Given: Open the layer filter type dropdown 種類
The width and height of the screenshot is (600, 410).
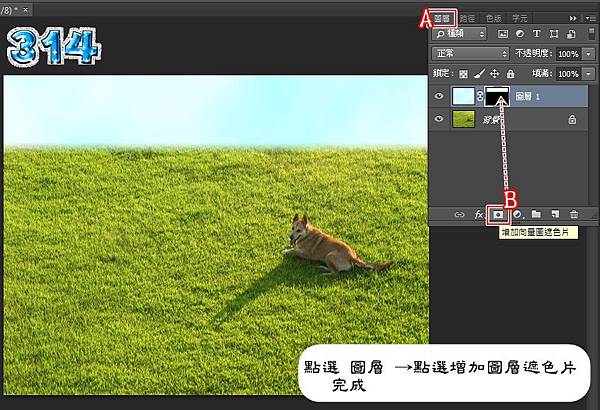Looking at the screenshot, I should (459, 34).
